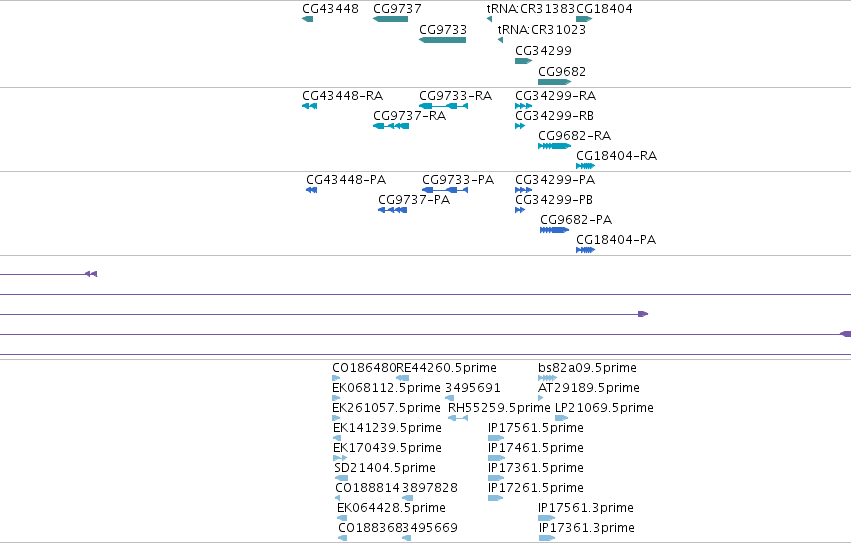The height and width of the screenshot is (543, 851).
Task: Select the CG9733-PA protein label
Action: 458,180
